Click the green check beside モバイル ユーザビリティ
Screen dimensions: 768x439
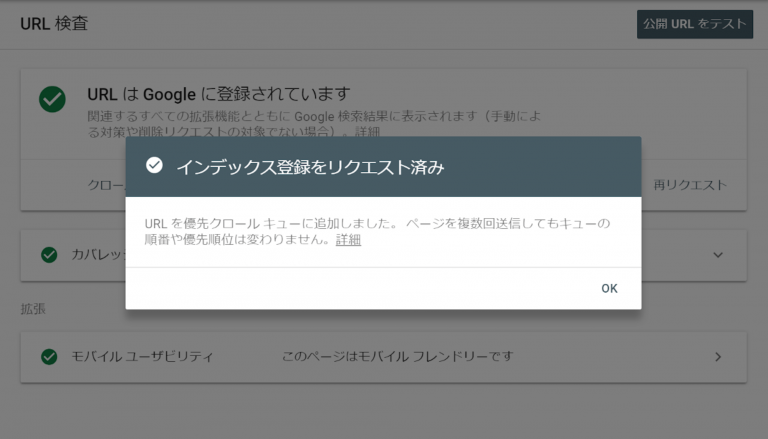pos(49,357)
